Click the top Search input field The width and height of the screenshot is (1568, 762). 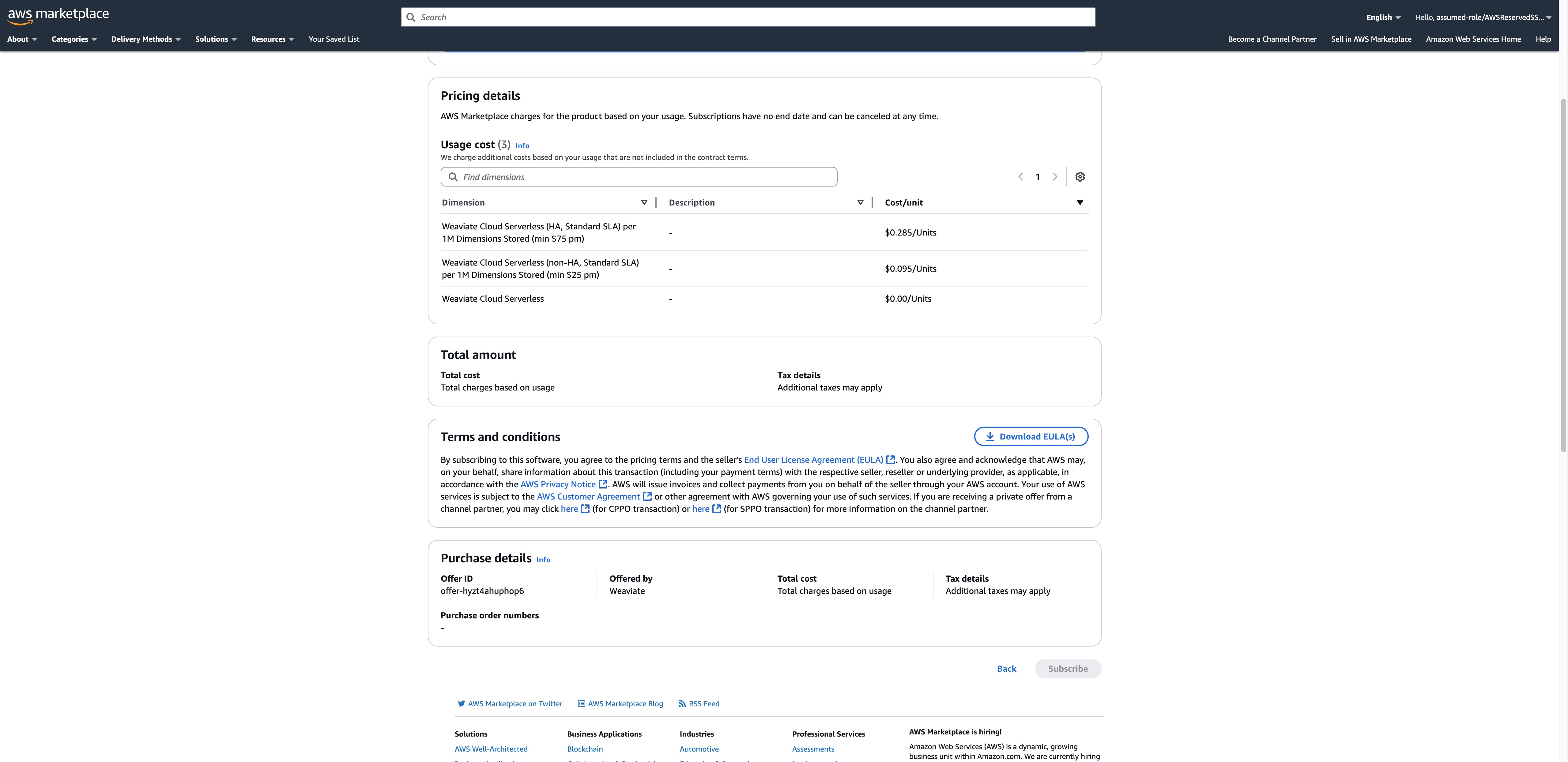(x=748, y=17)
